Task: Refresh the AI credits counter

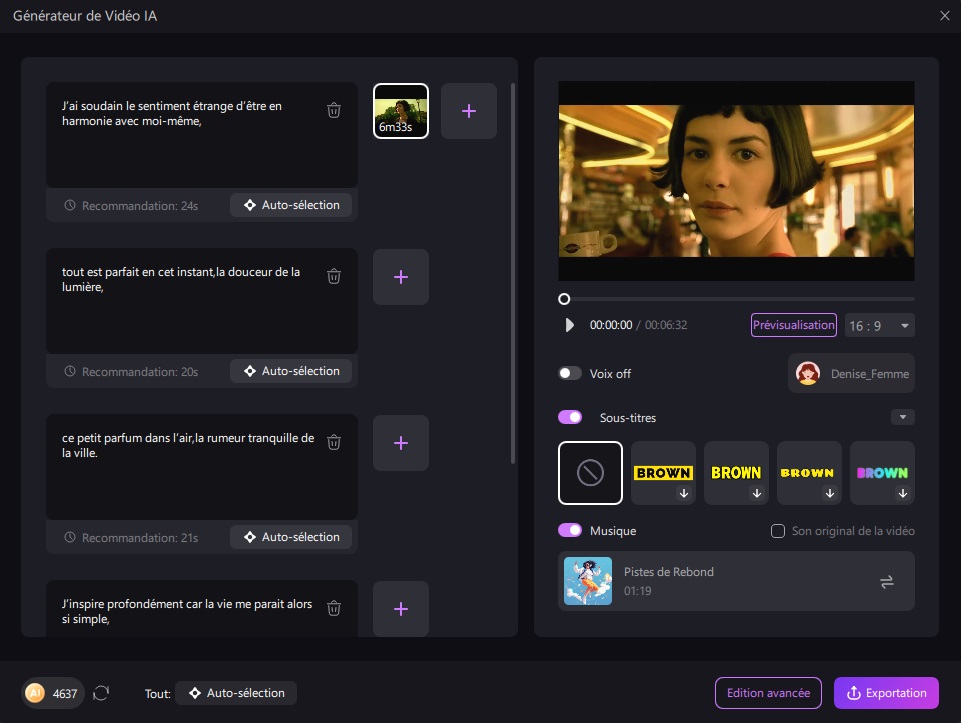Action: (101, 693)
